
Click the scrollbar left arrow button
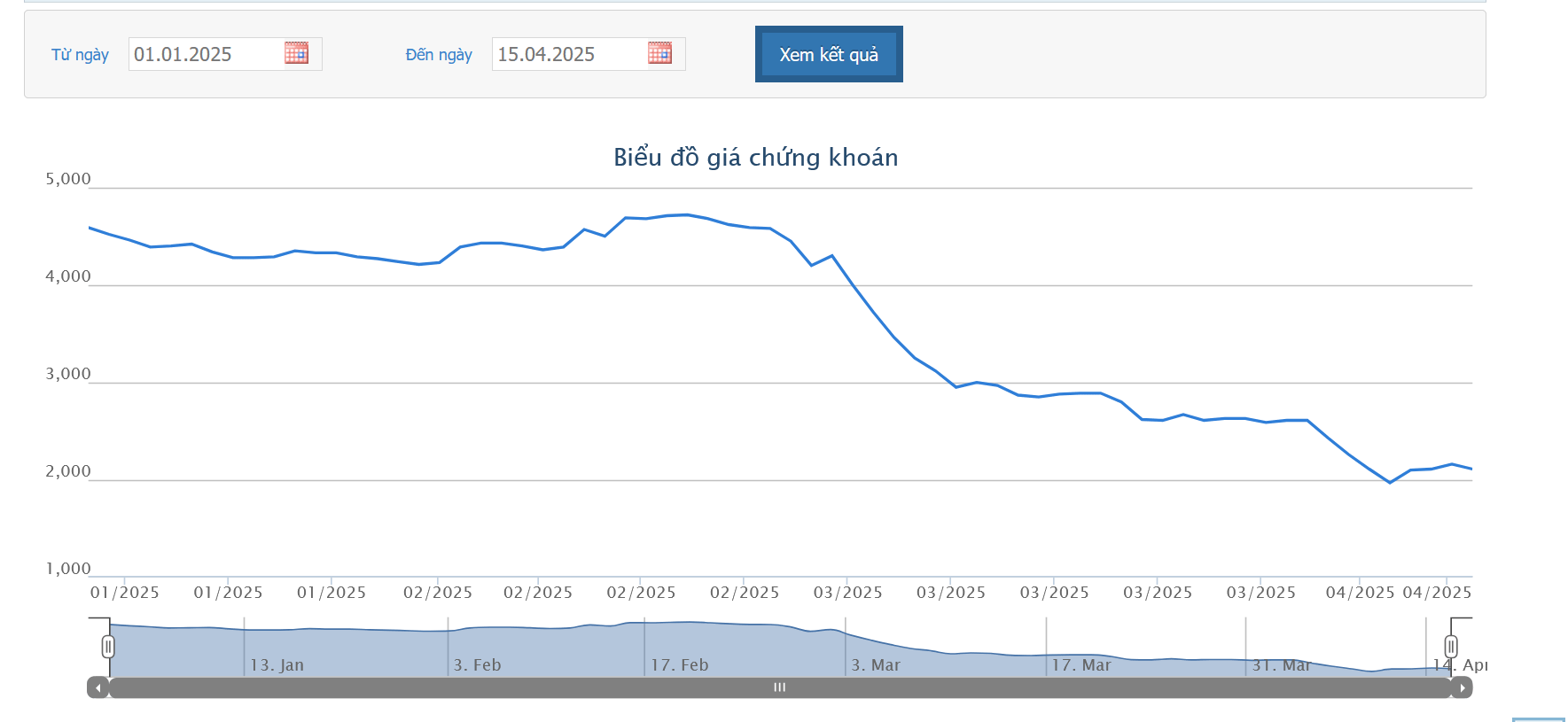[x=98, y=687]
